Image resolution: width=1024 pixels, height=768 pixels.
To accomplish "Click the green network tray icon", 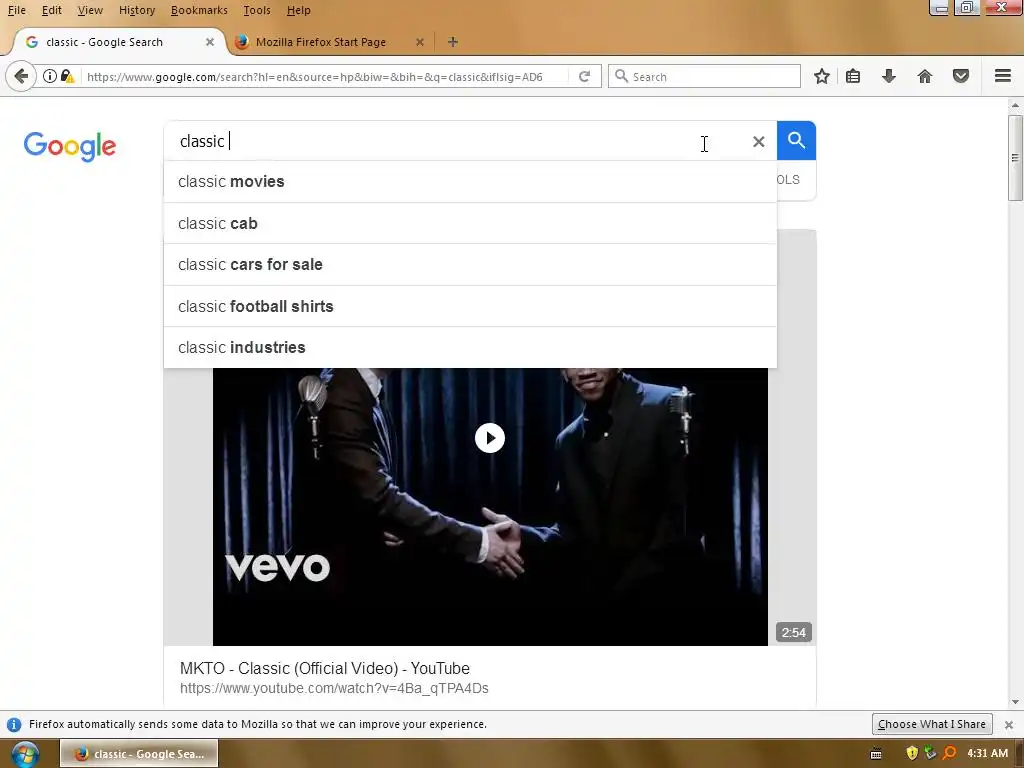I will click(931, 754).
